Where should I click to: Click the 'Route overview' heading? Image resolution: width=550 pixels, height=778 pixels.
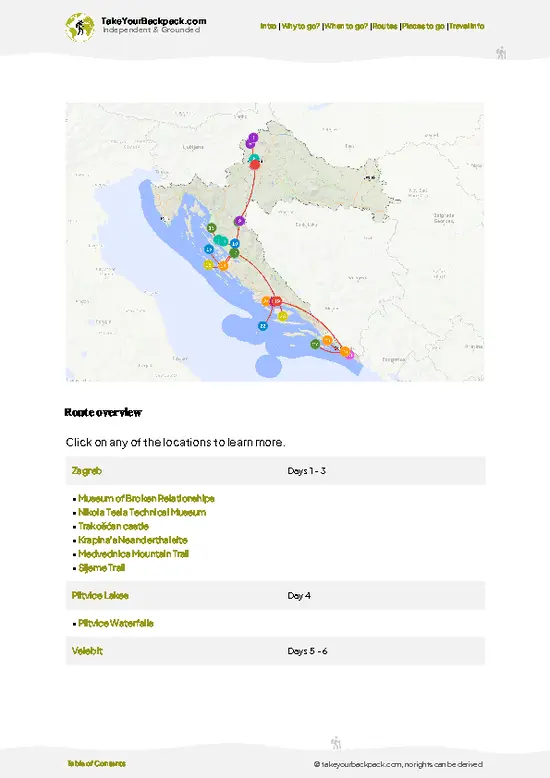coord(103,412)
